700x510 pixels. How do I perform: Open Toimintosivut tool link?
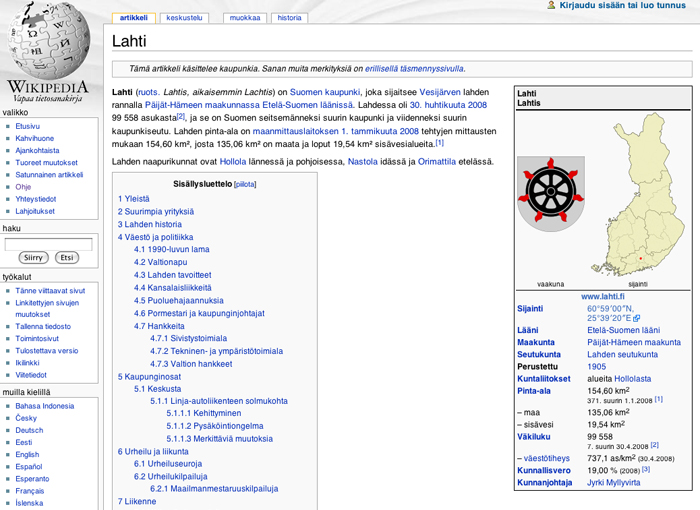coord(37,339)
